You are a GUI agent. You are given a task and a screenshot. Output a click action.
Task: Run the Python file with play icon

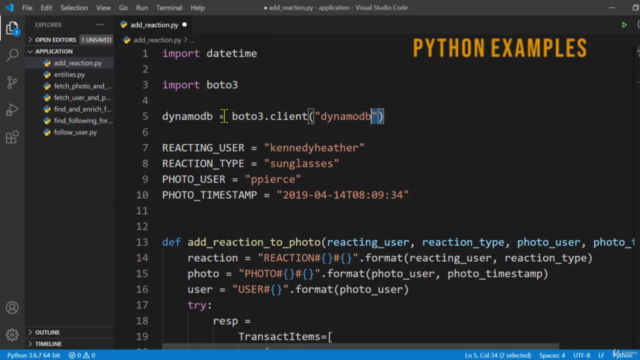(x=624, y=25)
